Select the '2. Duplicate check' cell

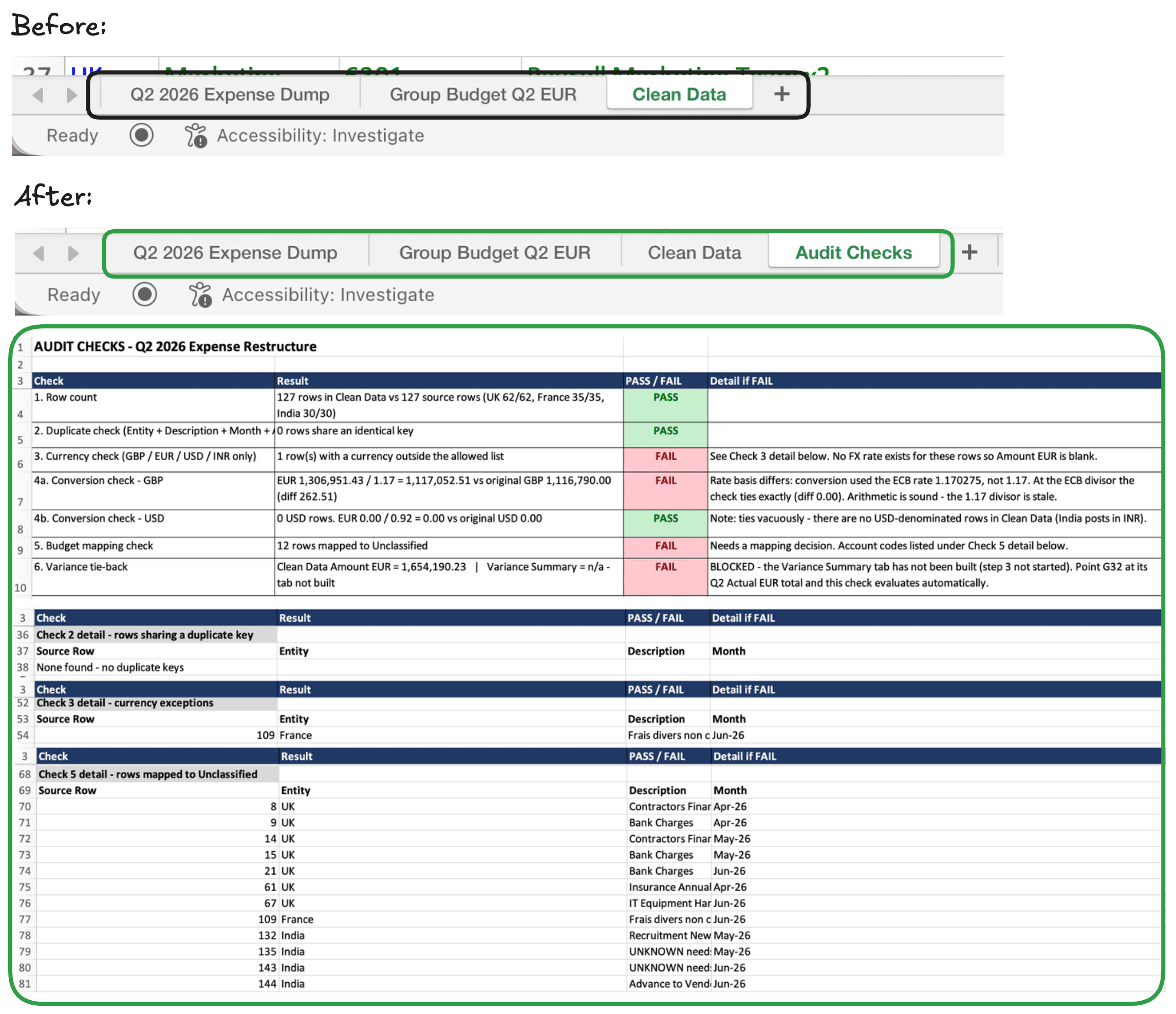point(153,434)
